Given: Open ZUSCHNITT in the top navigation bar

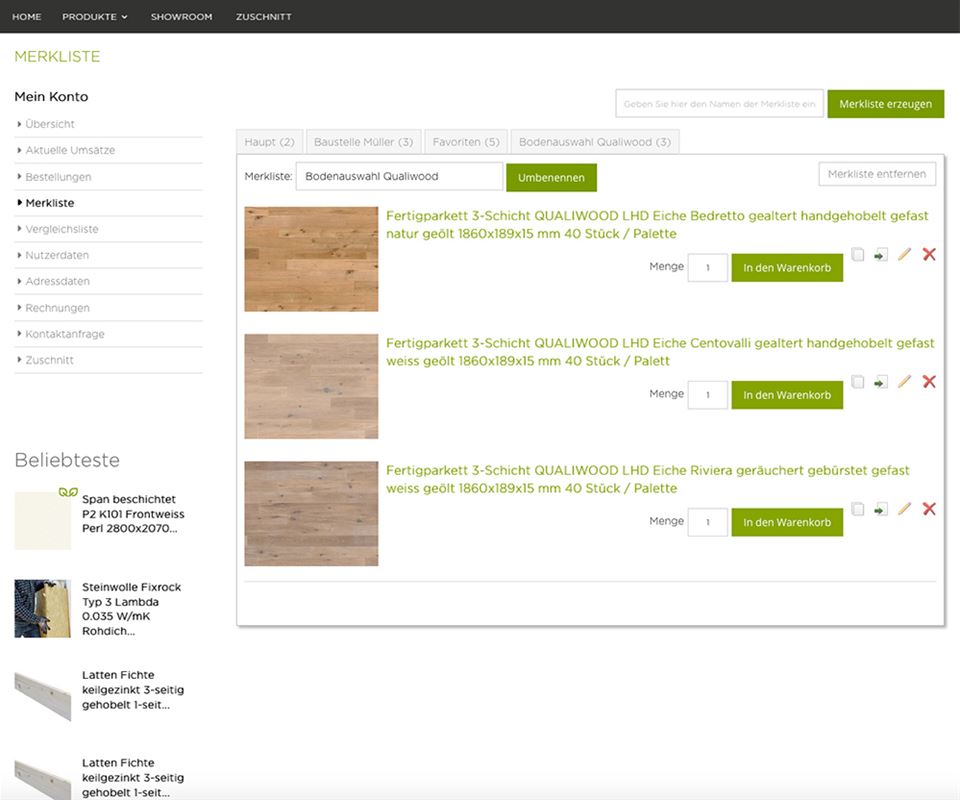Looking at the screenshot, I should (264, 17).
